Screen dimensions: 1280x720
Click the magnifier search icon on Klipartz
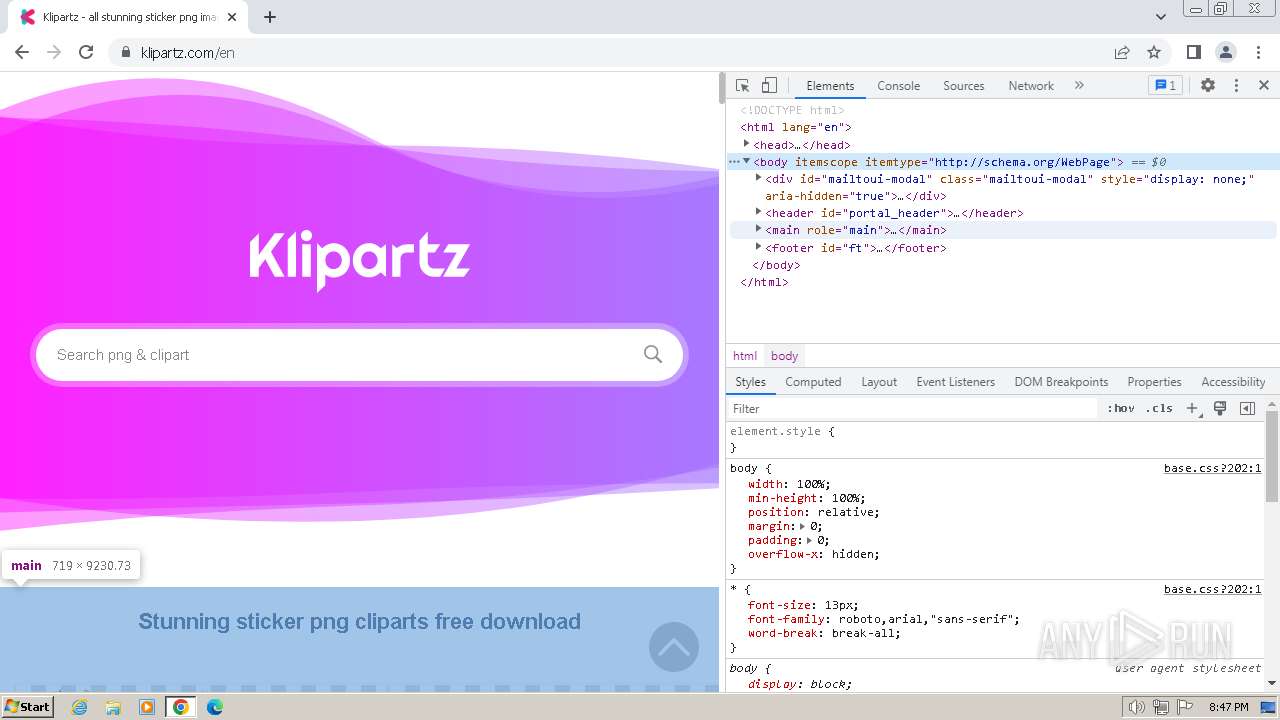click(x=653, y=354)
